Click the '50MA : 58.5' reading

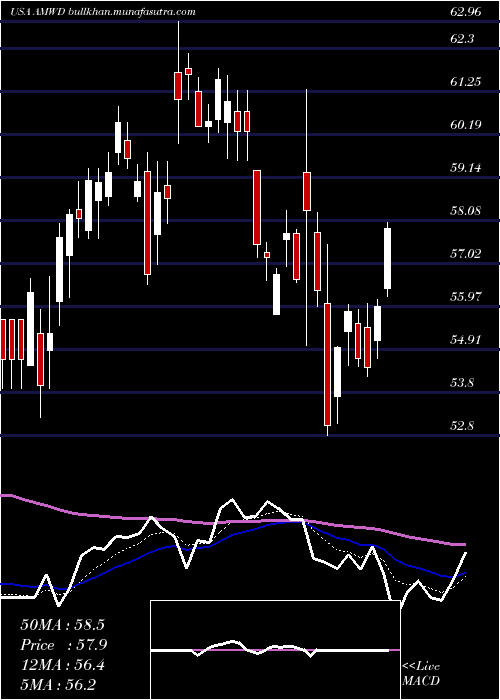pyautogui.click(x=62, y=625)
